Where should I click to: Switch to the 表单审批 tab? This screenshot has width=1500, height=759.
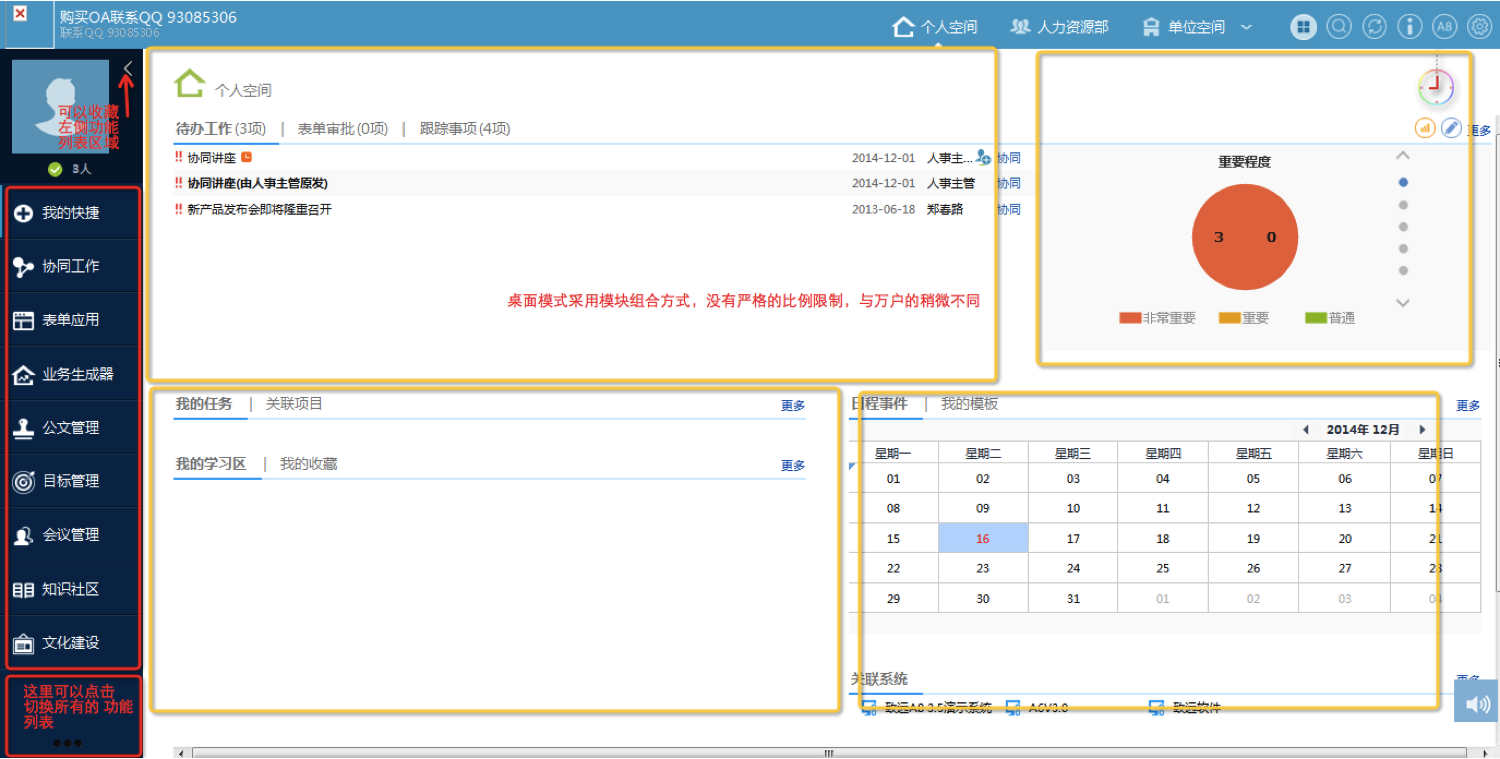342,129
